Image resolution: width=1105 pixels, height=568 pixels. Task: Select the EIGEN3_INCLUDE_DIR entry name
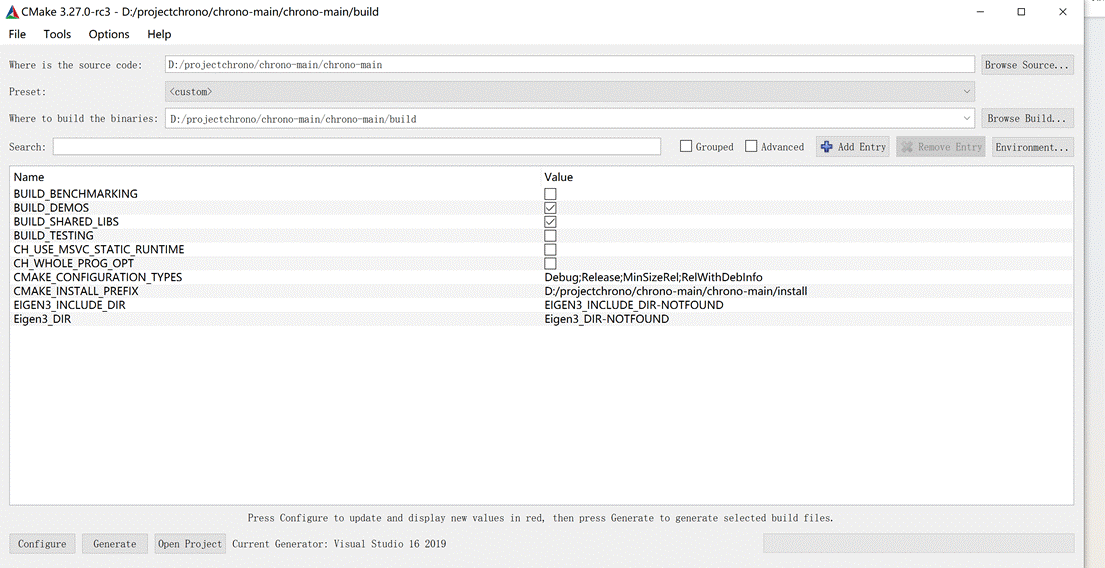[x=69, y=305]
